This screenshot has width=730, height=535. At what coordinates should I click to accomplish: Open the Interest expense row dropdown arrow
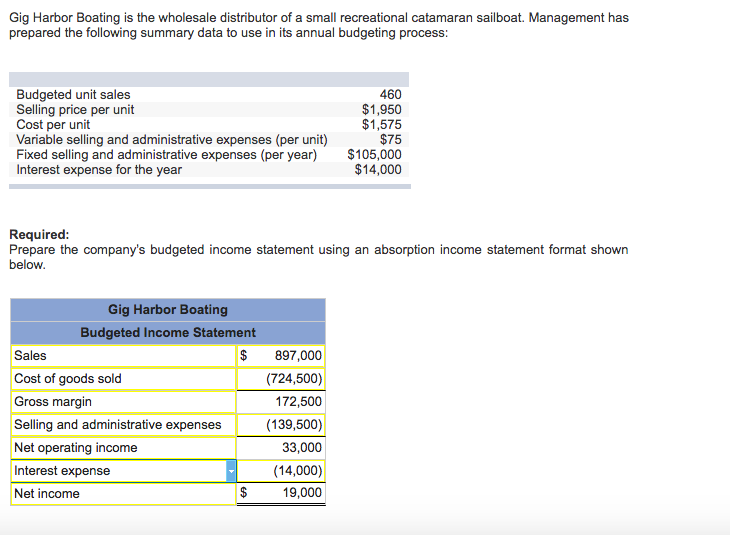pos(231,471)
